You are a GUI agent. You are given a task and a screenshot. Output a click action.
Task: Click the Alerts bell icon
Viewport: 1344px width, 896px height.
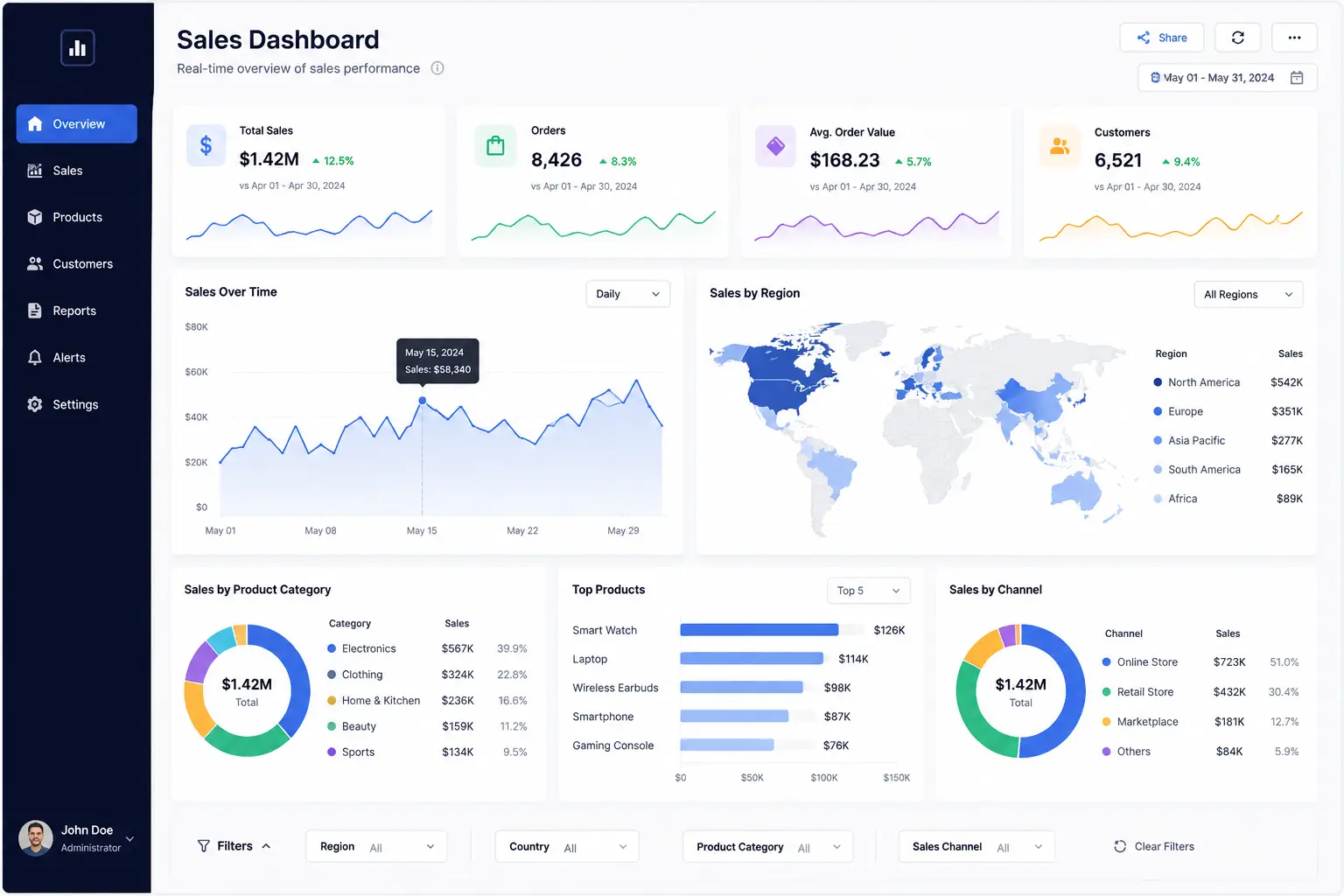(x=35, y=357)
